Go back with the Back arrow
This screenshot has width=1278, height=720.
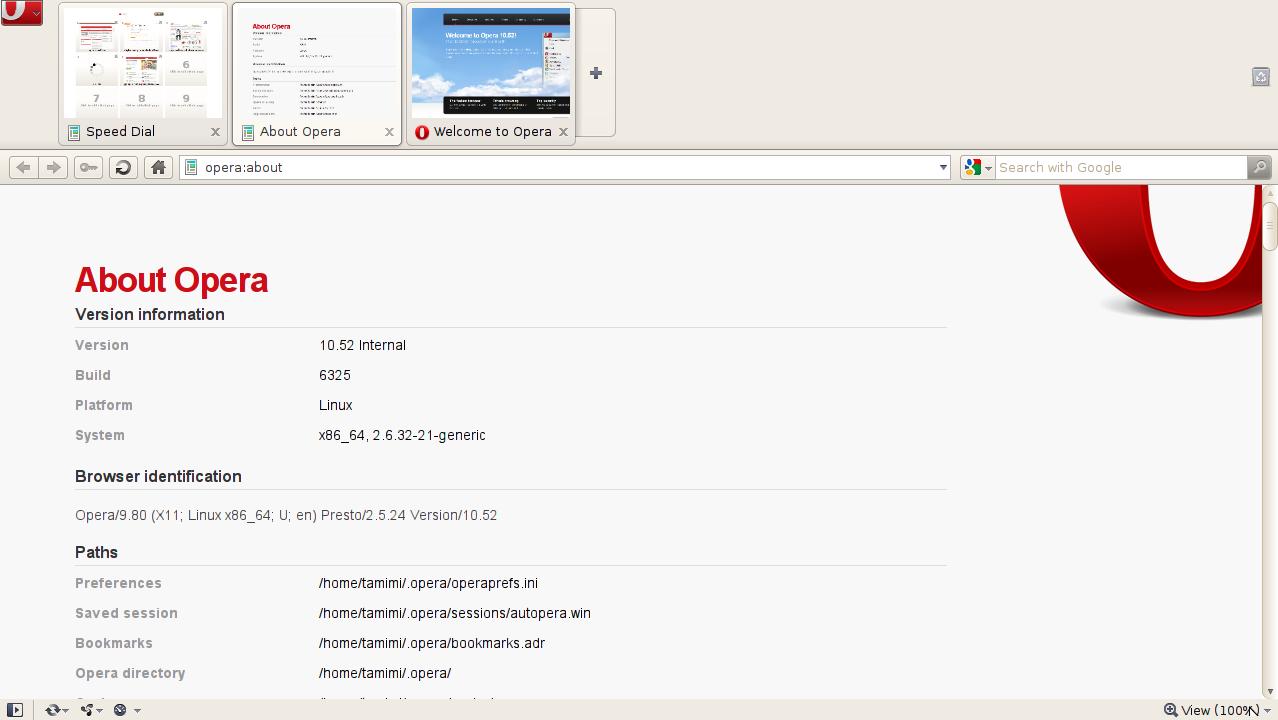[x=23, y=168]
